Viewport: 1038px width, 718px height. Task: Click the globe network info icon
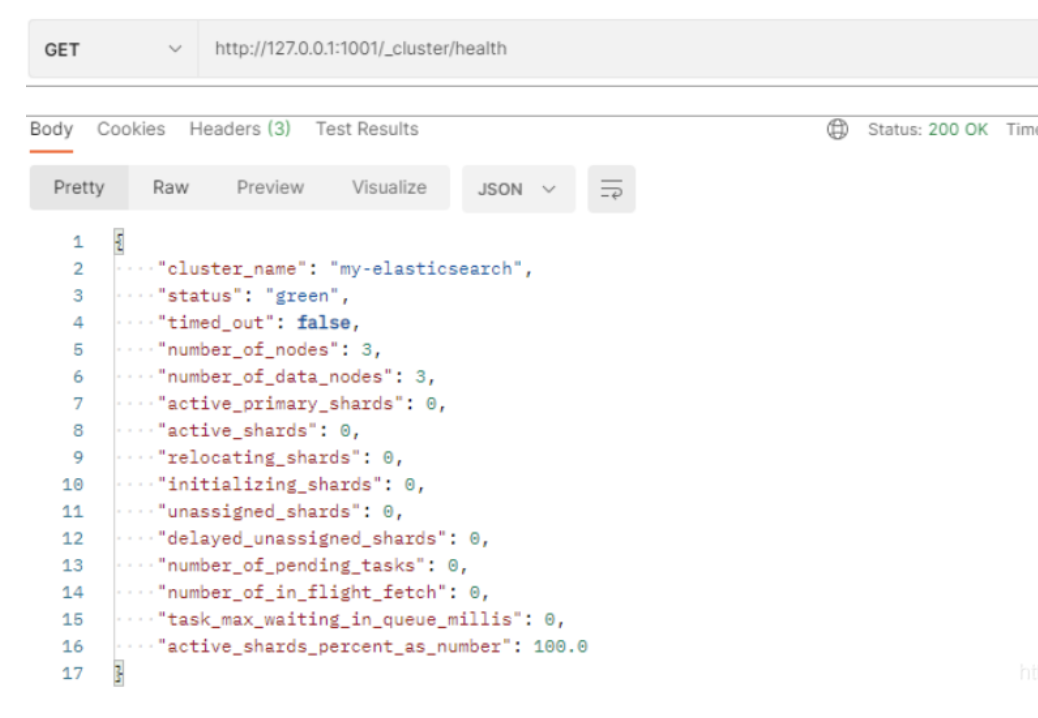pos(837,129)
